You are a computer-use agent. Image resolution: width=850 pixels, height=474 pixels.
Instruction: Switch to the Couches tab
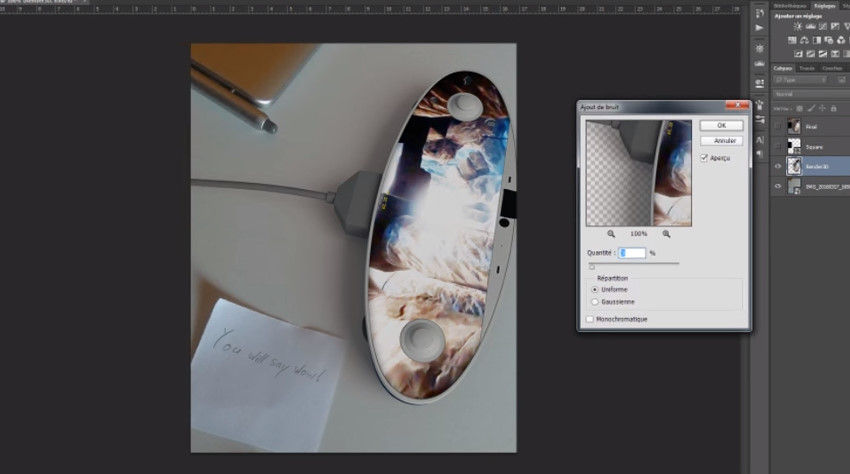pos(832,68)
